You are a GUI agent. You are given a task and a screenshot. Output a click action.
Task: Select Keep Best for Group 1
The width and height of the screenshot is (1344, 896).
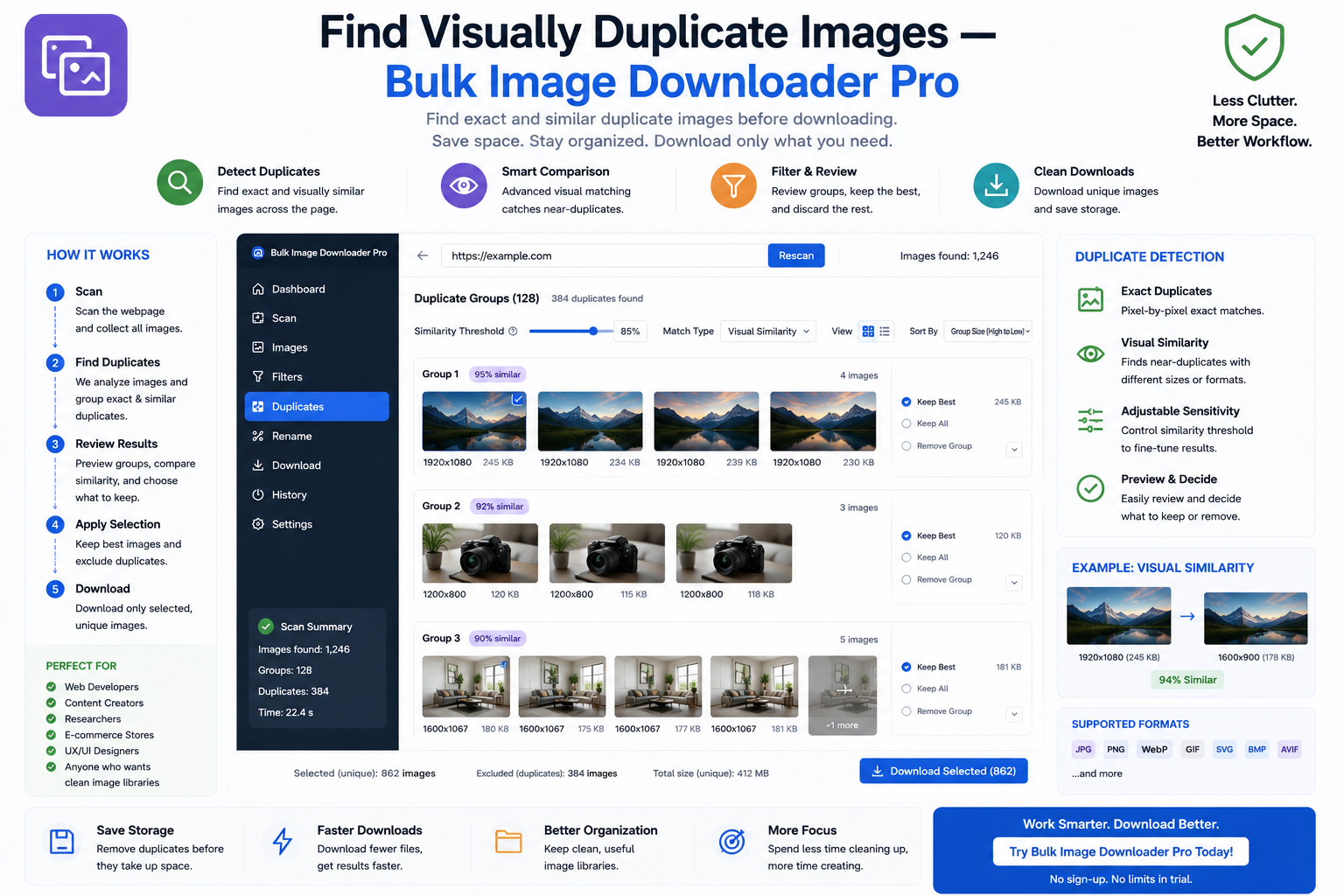[x=906, y=402]
